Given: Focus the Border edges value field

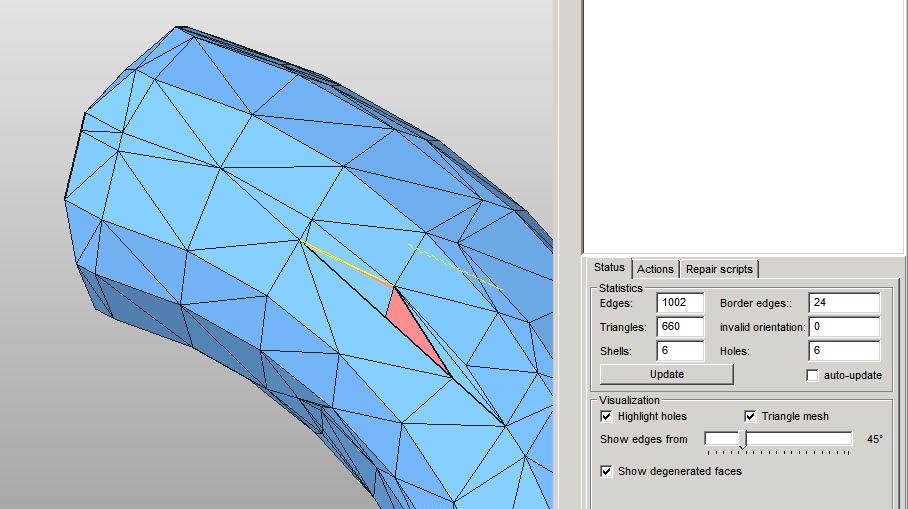Looking at the screenshot, I should [x=843, y=303].
